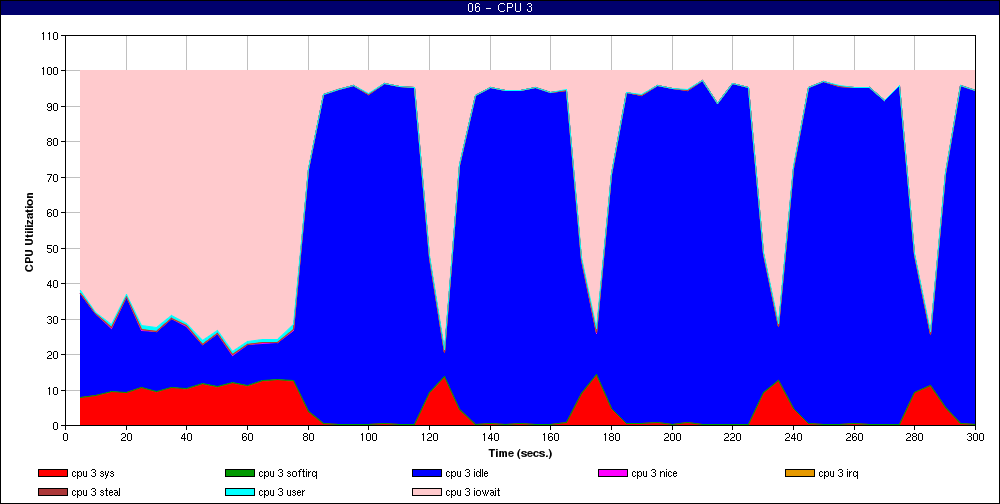This screenshot has height=504, width=1000.
Task: Select the 'cpu 3 idle' legend label
Action: [x=467, y=473]
